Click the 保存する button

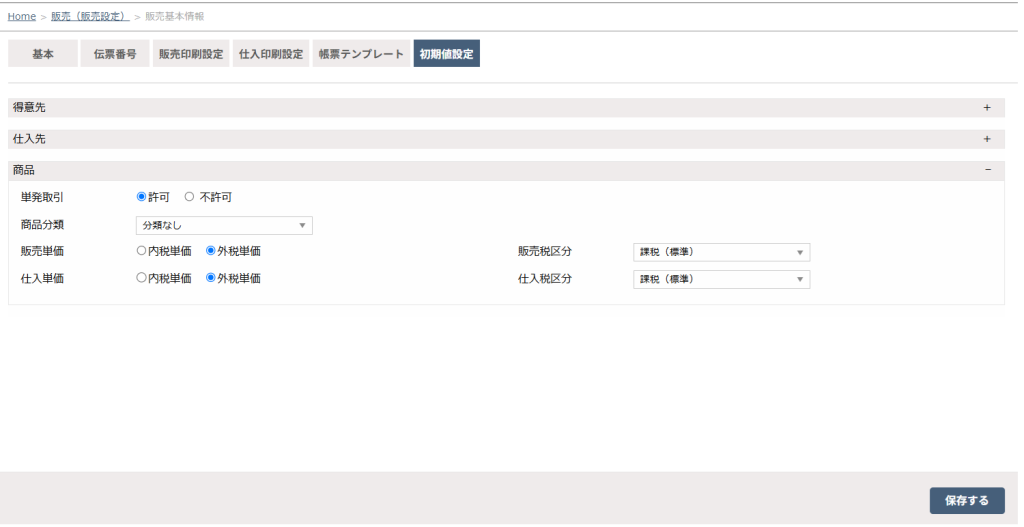point(967,501)
